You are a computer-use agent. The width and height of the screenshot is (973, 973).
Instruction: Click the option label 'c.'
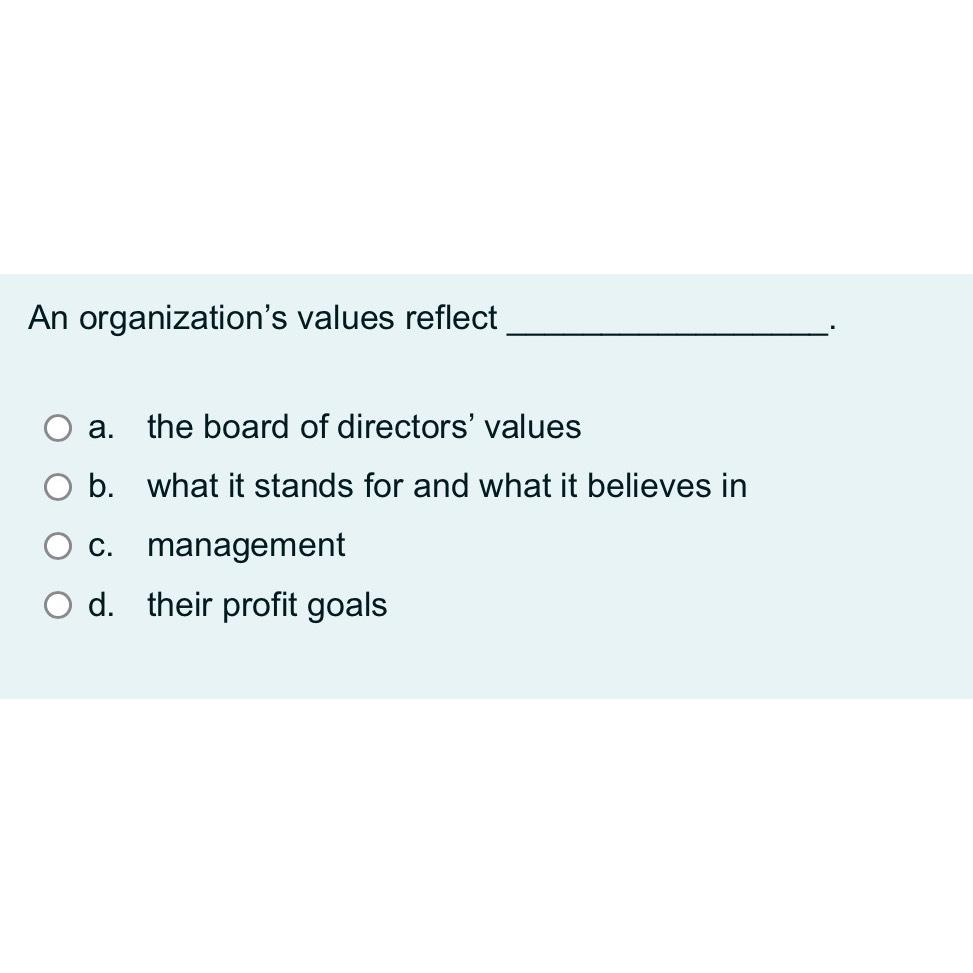click(x=100, y=546)
